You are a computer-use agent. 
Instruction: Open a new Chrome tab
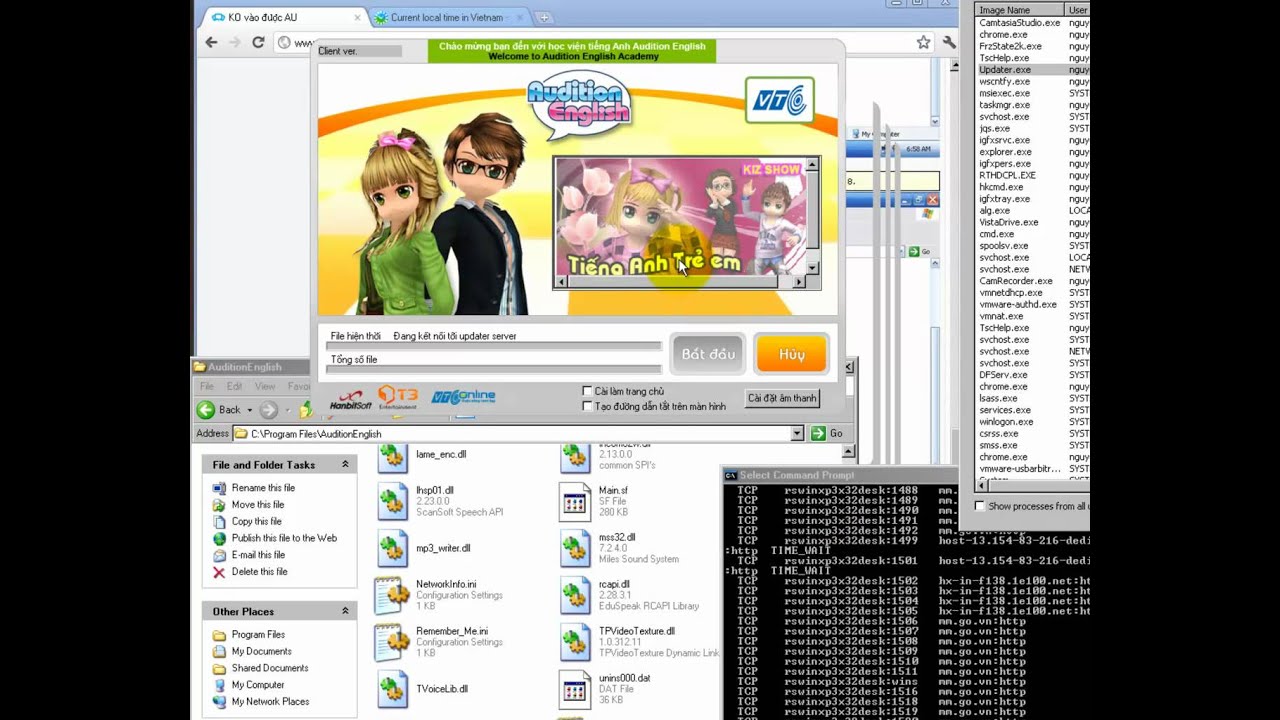coord(544,17)
